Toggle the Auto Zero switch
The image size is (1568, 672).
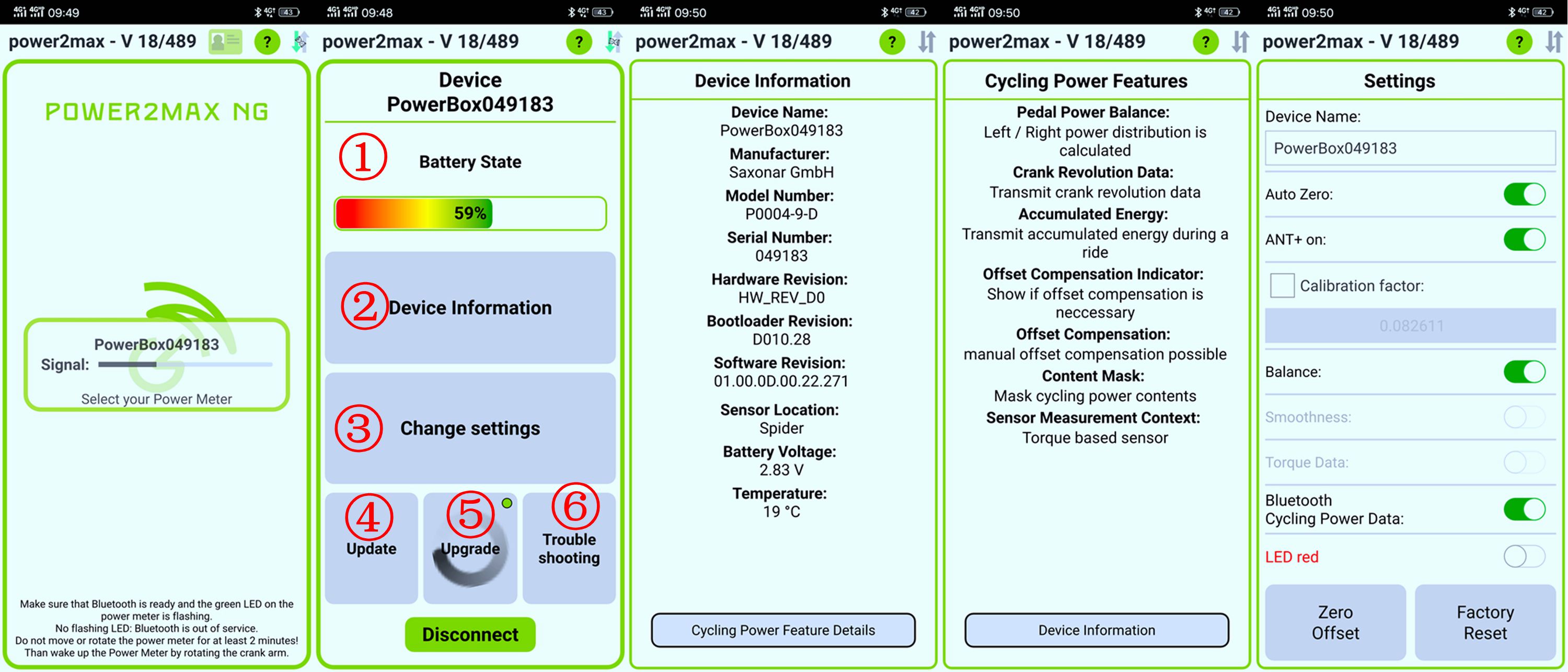click(1524, 194)
